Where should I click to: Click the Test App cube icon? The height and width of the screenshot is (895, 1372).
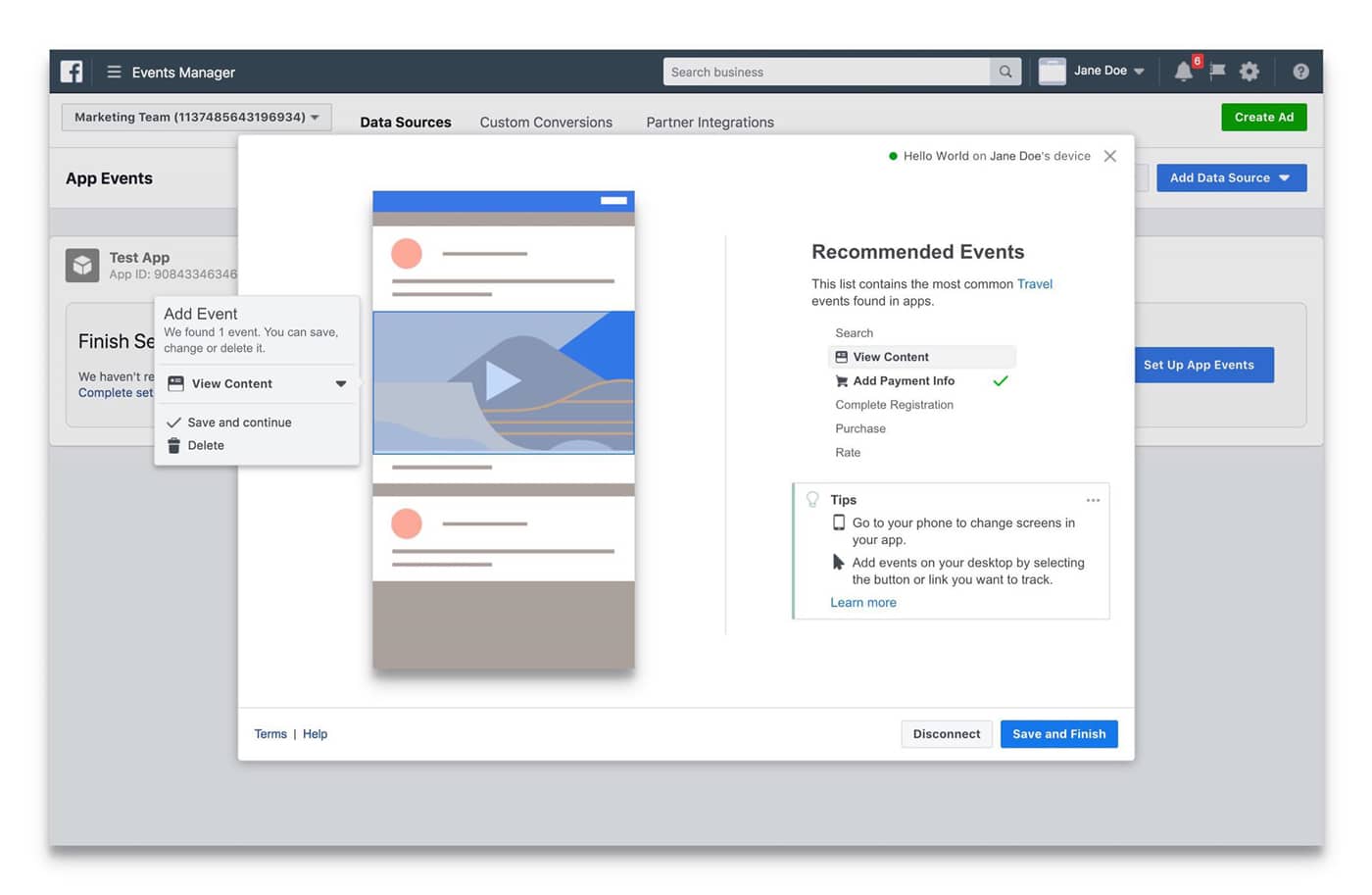[82, 265]
